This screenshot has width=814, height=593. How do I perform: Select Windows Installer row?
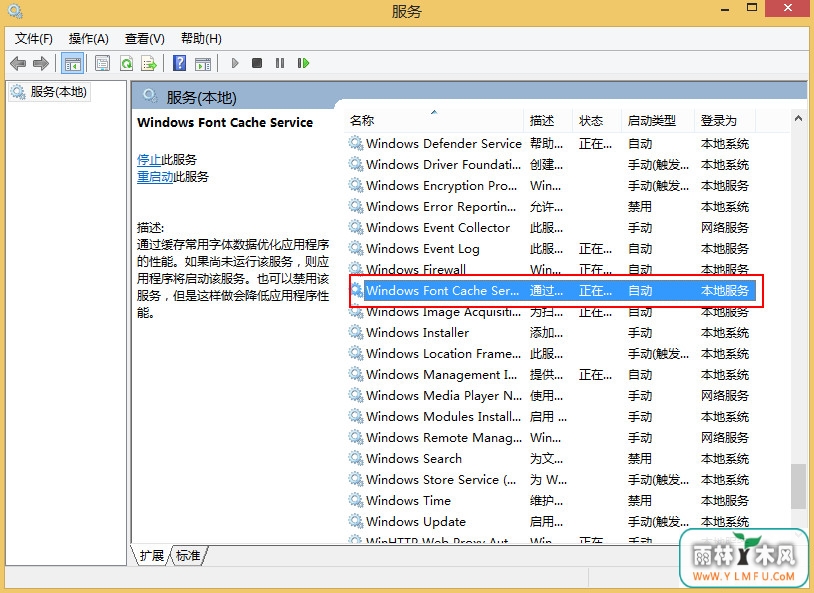pos(551,332)
